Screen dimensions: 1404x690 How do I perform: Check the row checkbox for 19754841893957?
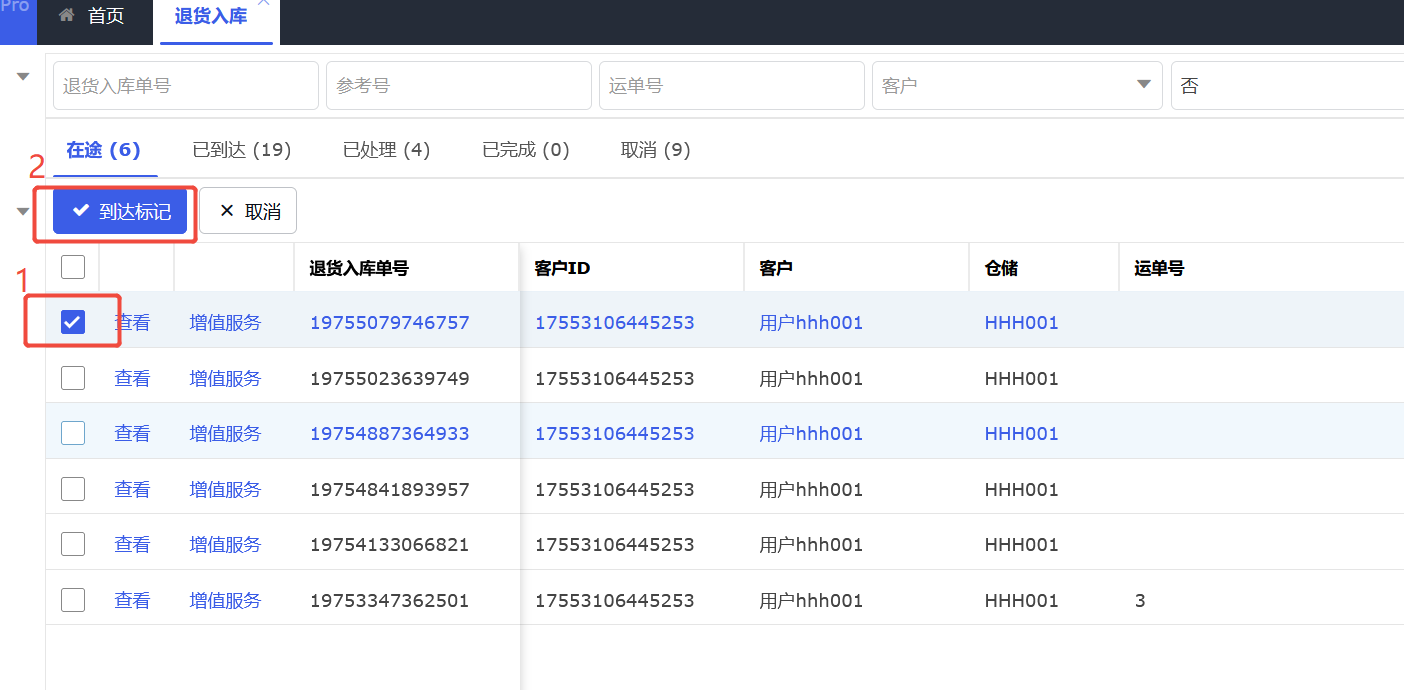[73, 489]
